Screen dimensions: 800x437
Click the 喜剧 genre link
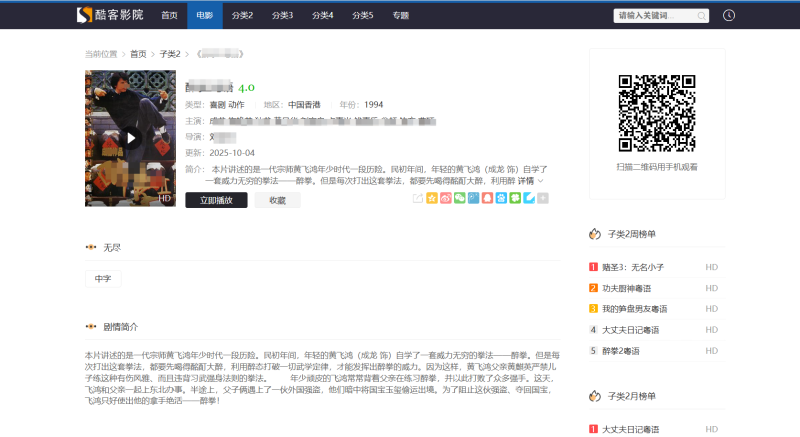[217, 105]
